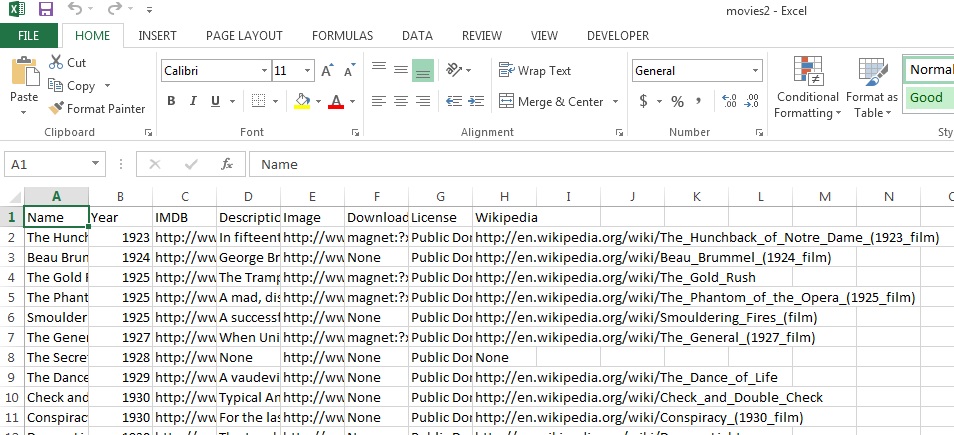Viewport: 954px width, 435px height.
Task: Click the formula bar showing Name
Action: (601, 164)
